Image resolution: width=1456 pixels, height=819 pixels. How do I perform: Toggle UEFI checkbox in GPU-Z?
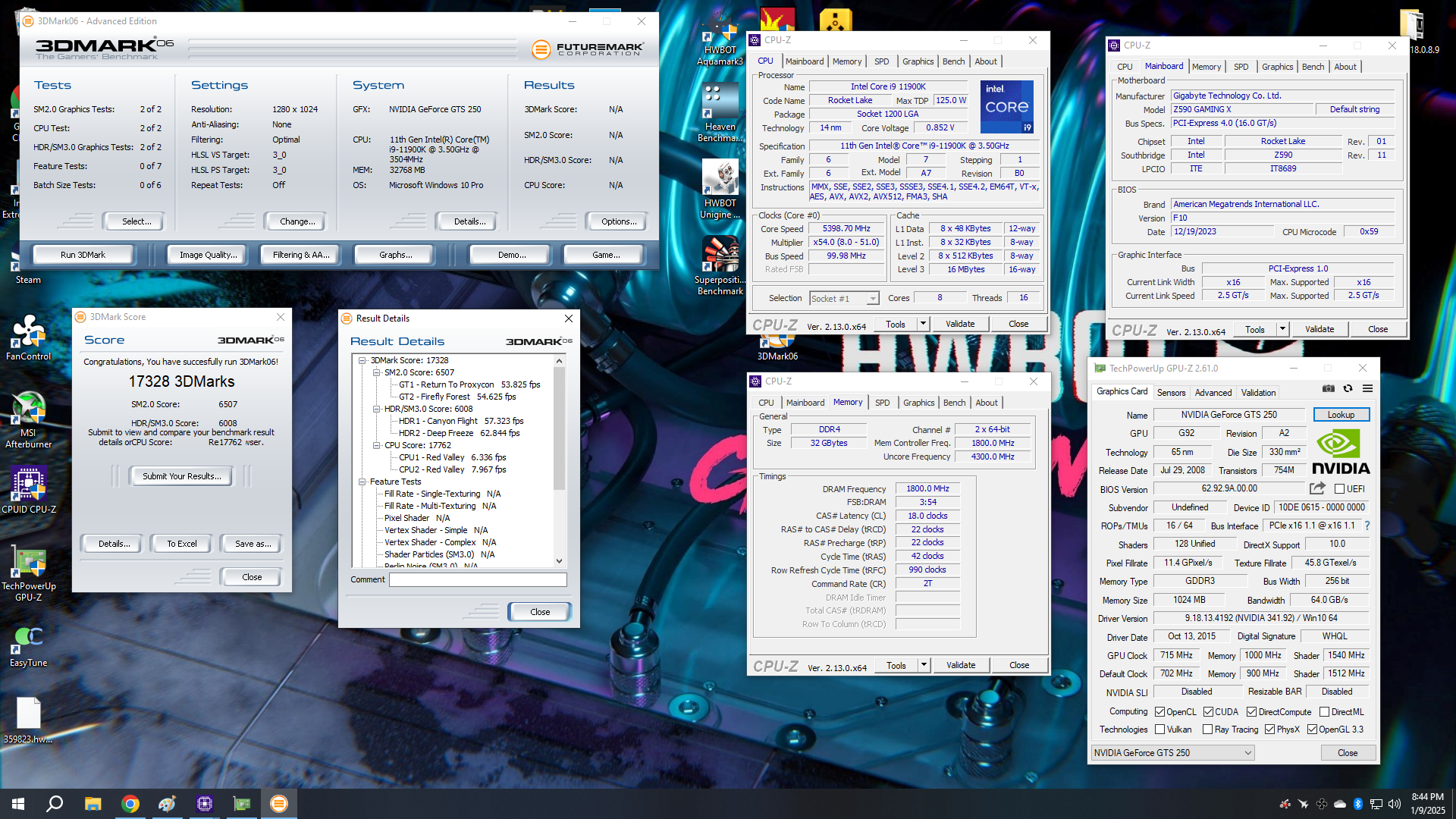[1339, 489]
